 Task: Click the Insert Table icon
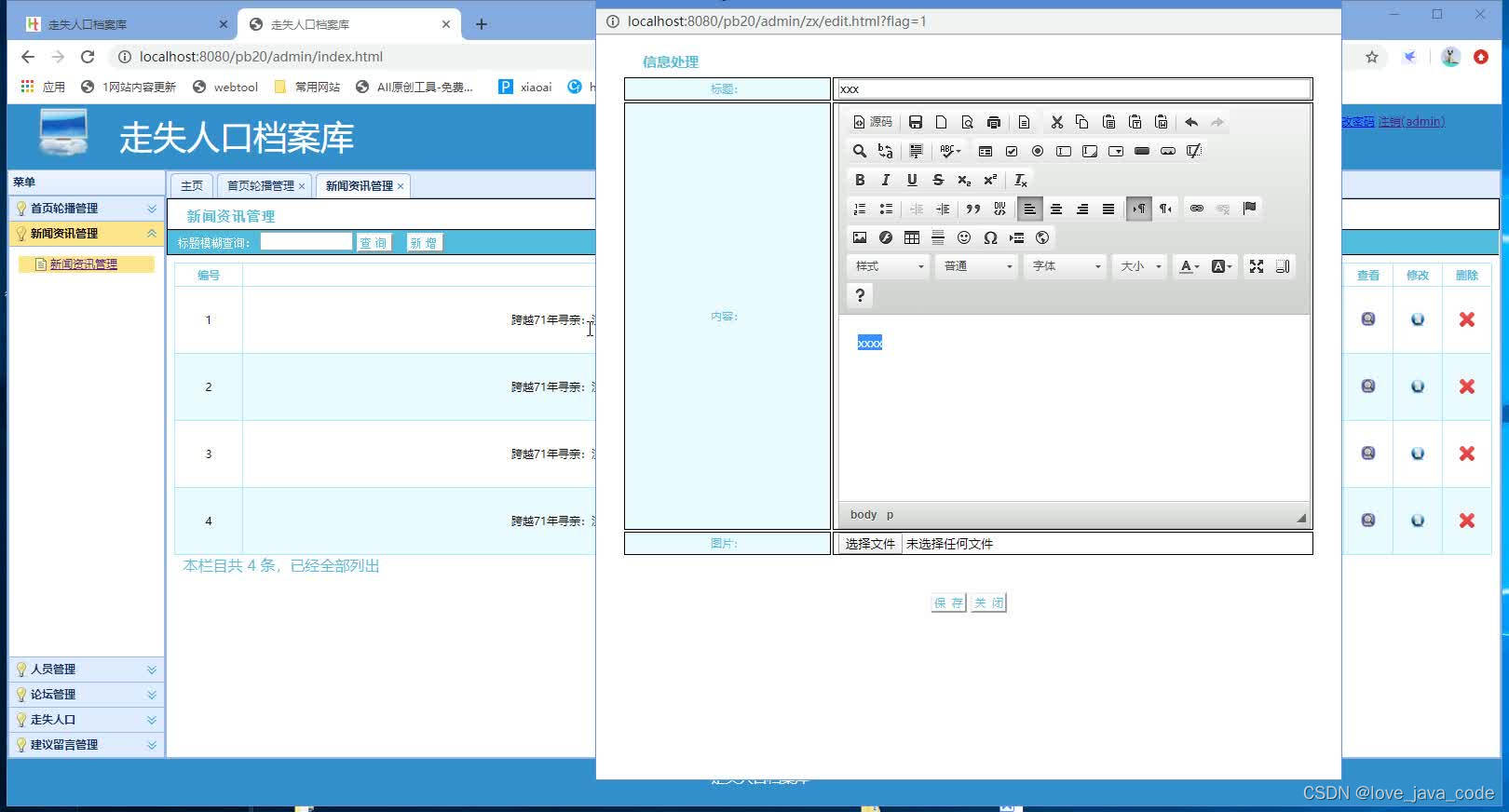click(x=912, y=237)
